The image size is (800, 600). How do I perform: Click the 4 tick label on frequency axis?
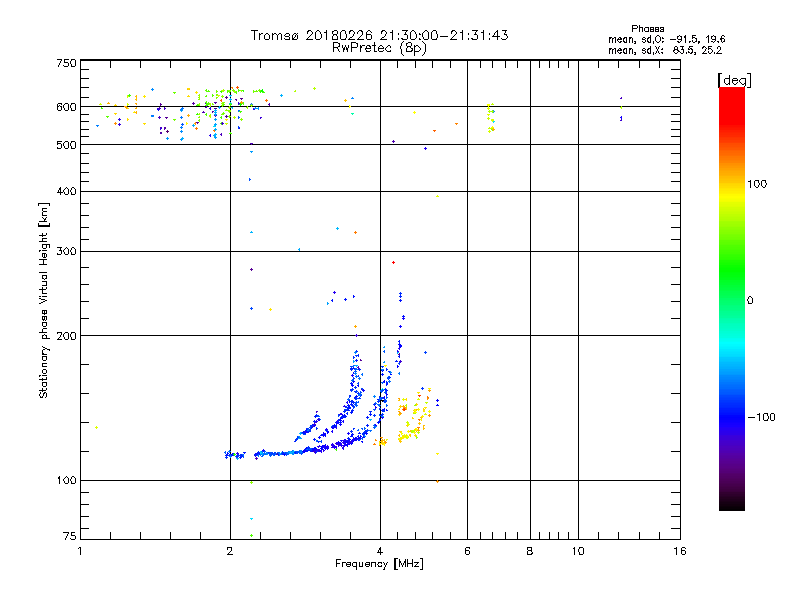(x=380, y=551)
